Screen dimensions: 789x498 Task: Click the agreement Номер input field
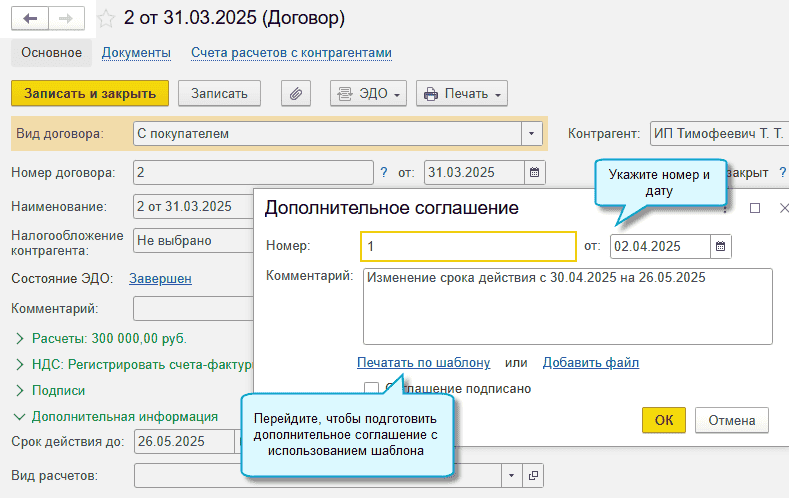[x=467, y=246]
